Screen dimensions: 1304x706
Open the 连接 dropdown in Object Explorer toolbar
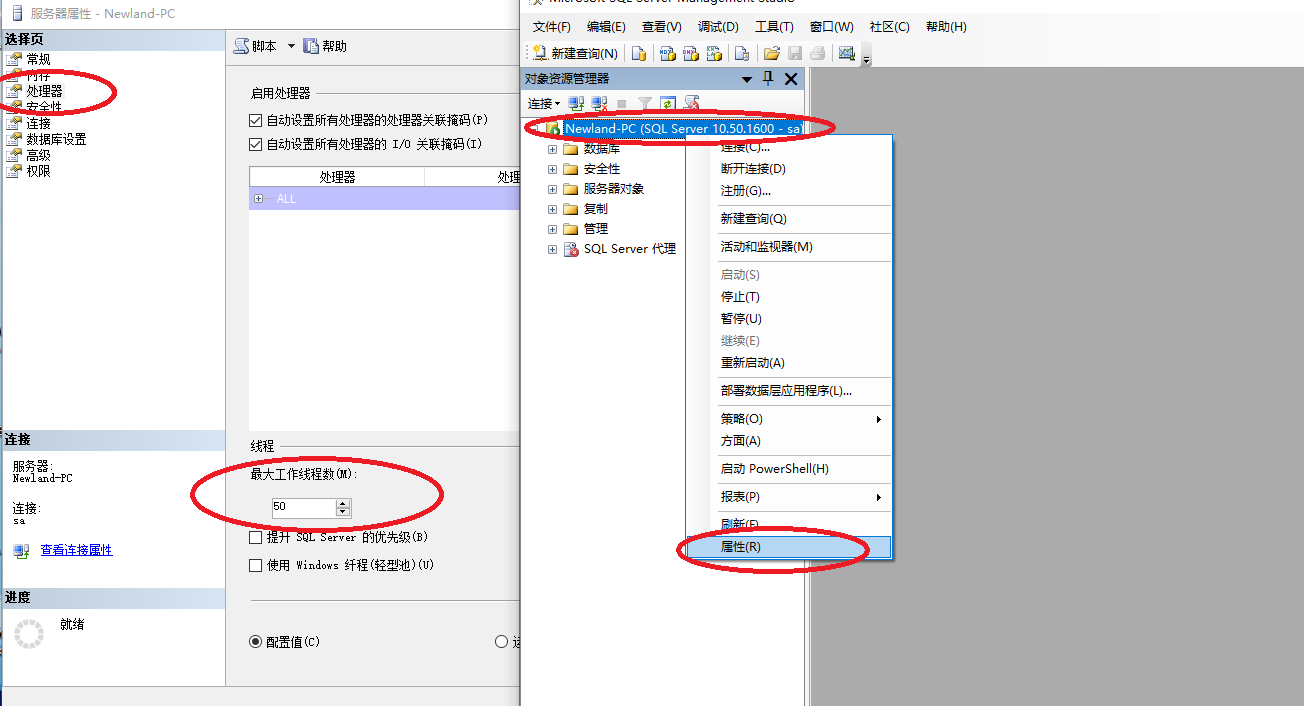click(544, 104)
